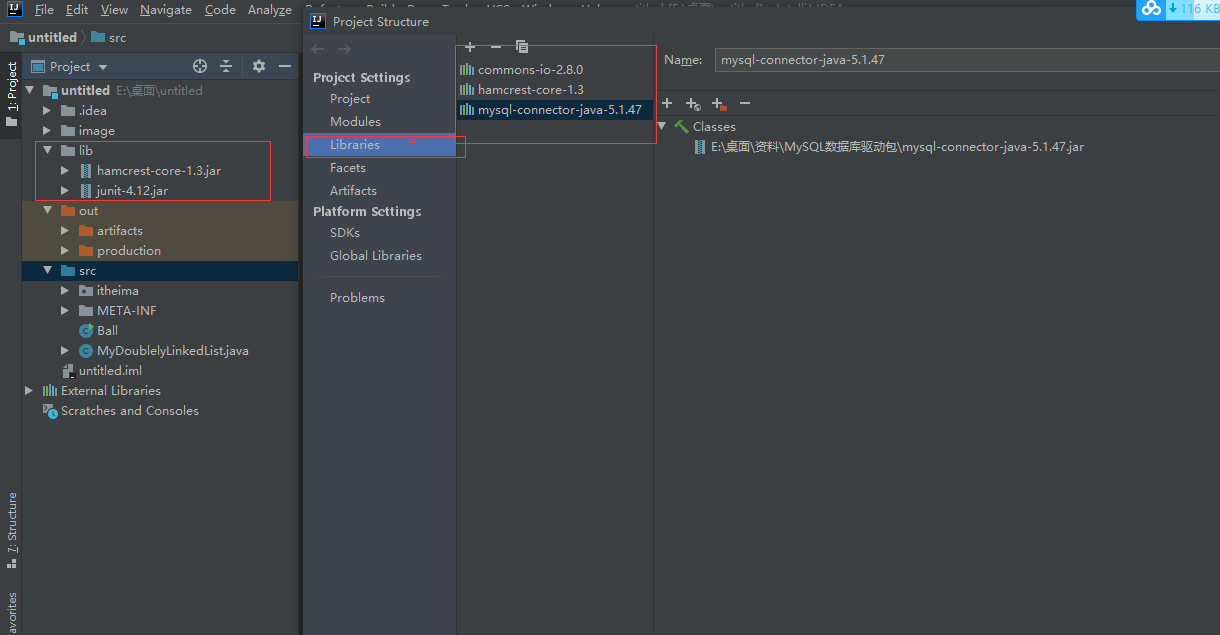The height and width of the screenshot is (635, 1220).
Task: Toggle the 1: Project tool window tab
Action: pyautogui.click(x=11, y=95)
